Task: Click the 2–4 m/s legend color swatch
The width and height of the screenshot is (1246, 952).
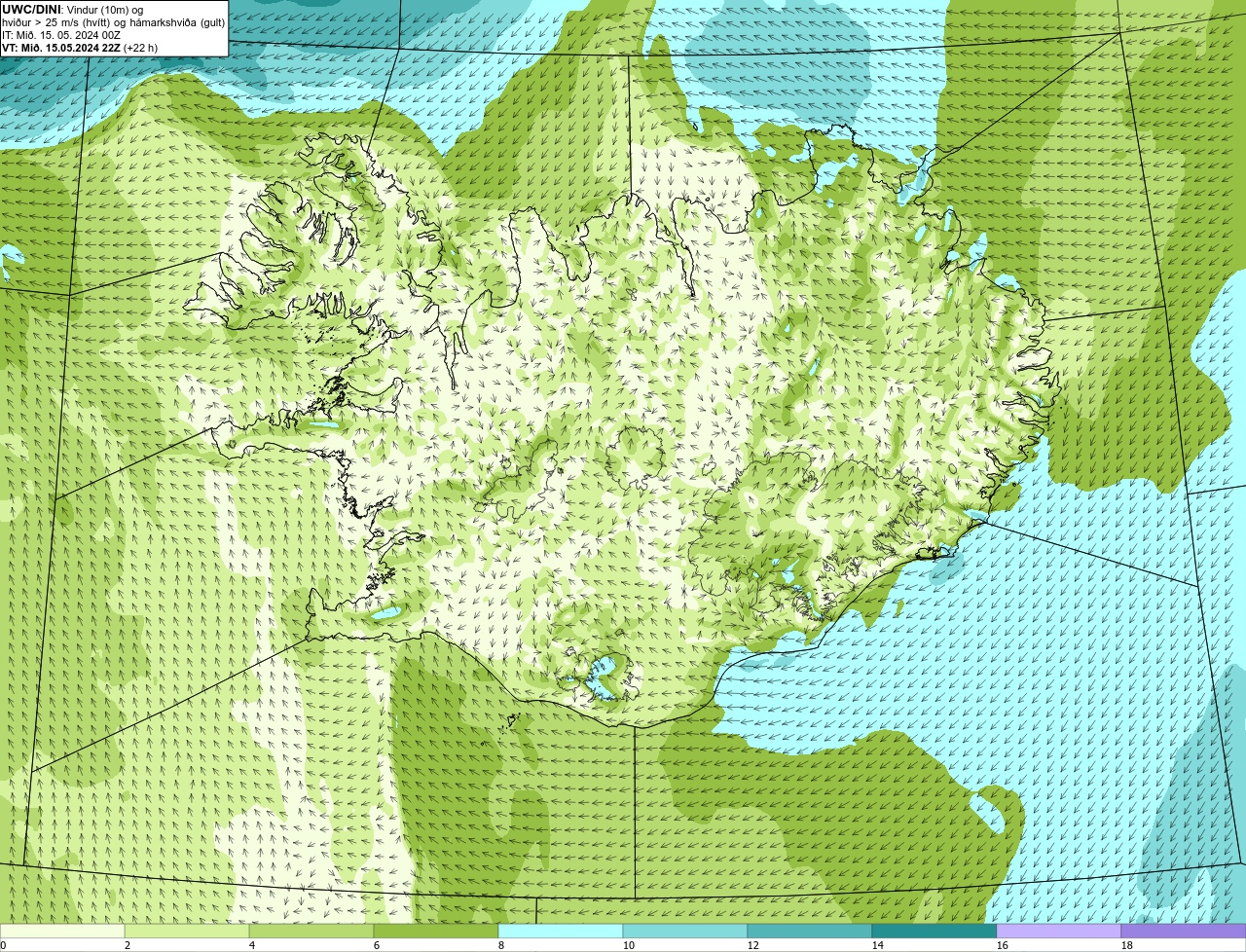Action: tap(187, 932)
